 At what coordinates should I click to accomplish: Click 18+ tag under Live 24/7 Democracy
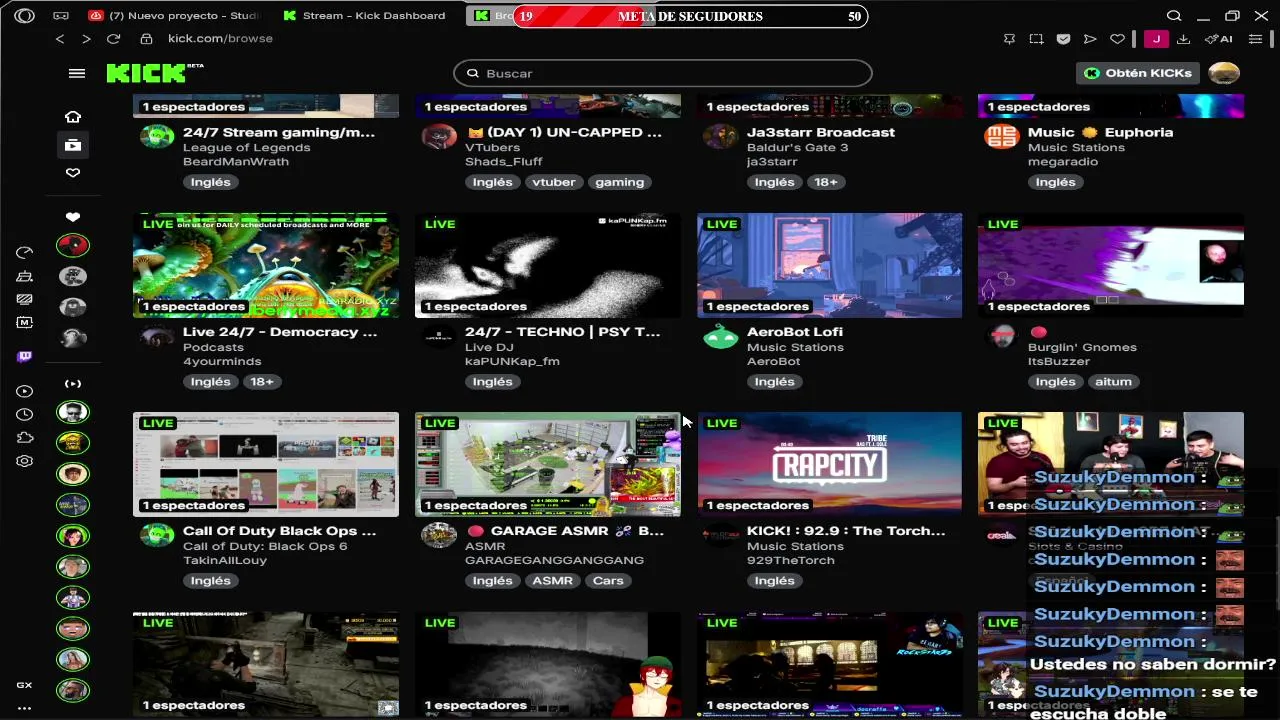[262, 381]
